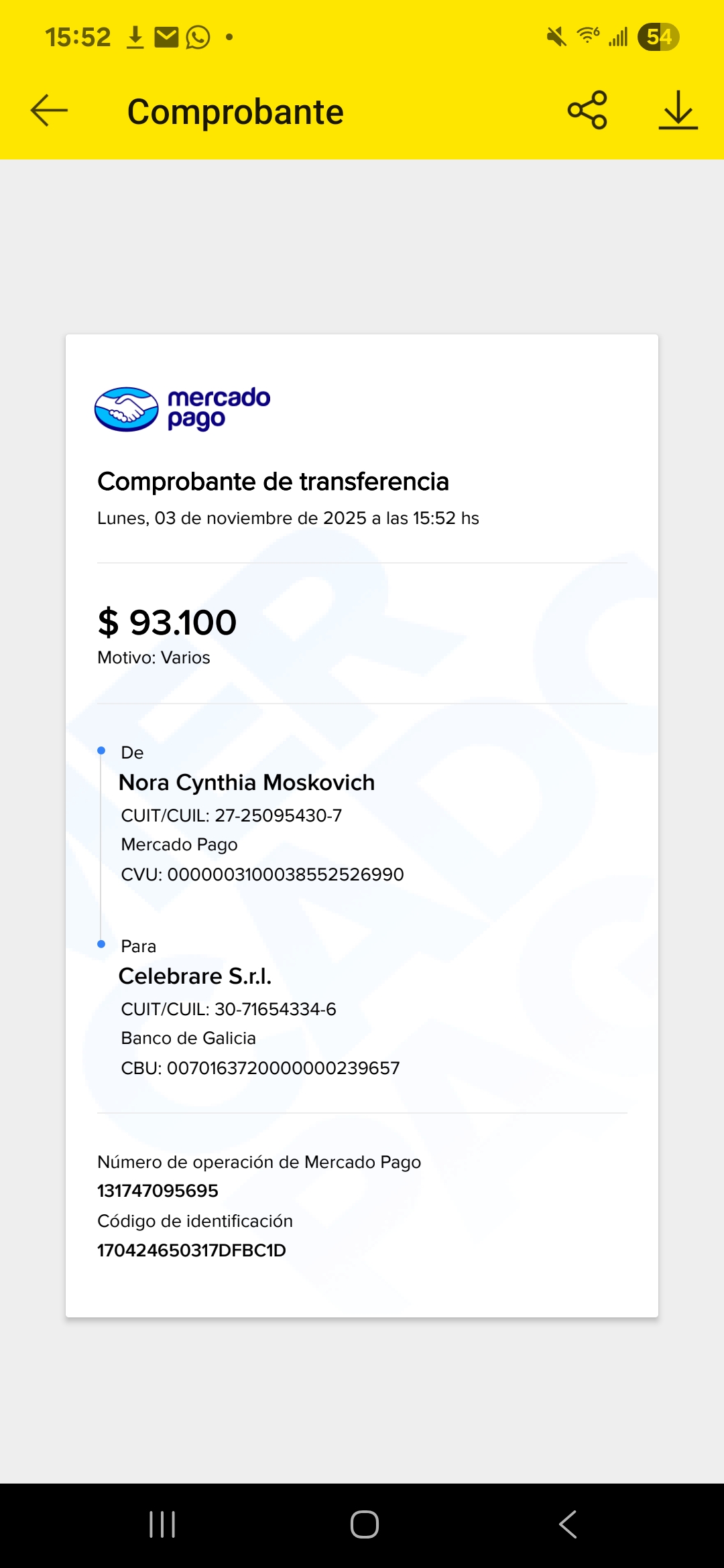Screen dimensions: 724x1568
Task: Tap the battery indicator in status bar
Action: pyautogui.click(x=658, y=37)
